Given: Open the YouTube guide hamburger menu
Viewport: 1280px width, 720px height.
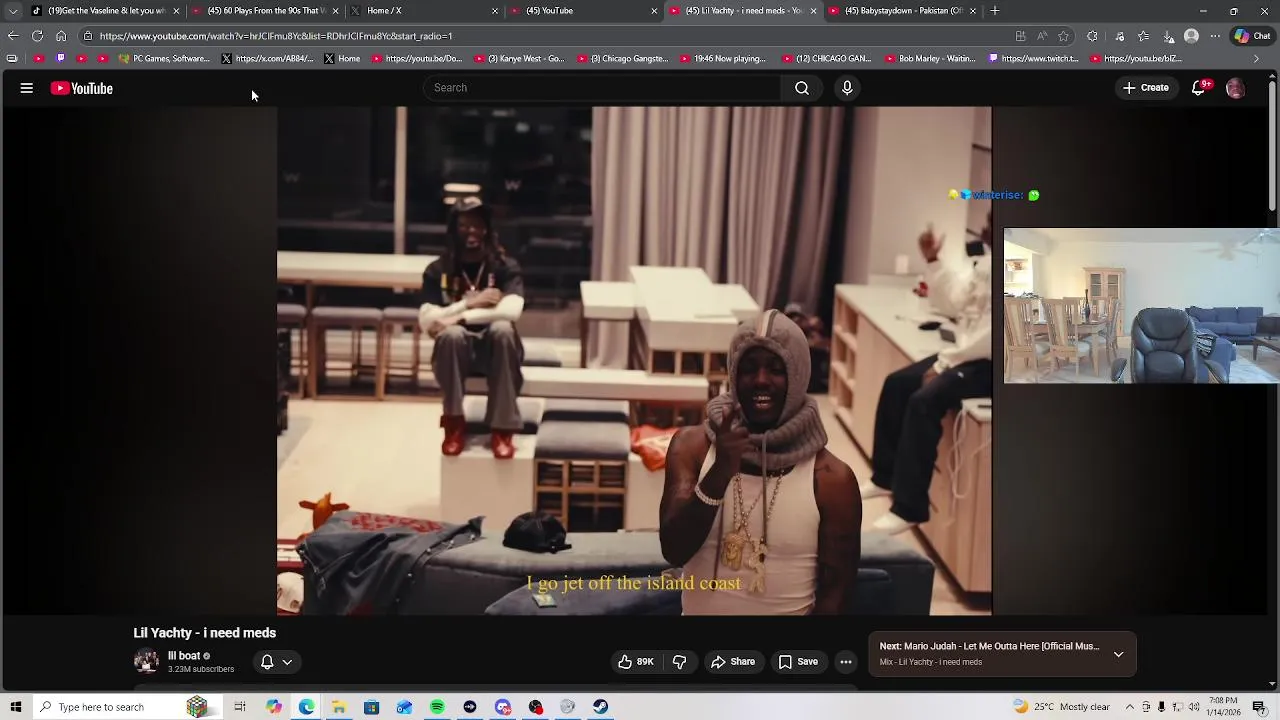Looking at the screenshot, I should tap(27, 88).
